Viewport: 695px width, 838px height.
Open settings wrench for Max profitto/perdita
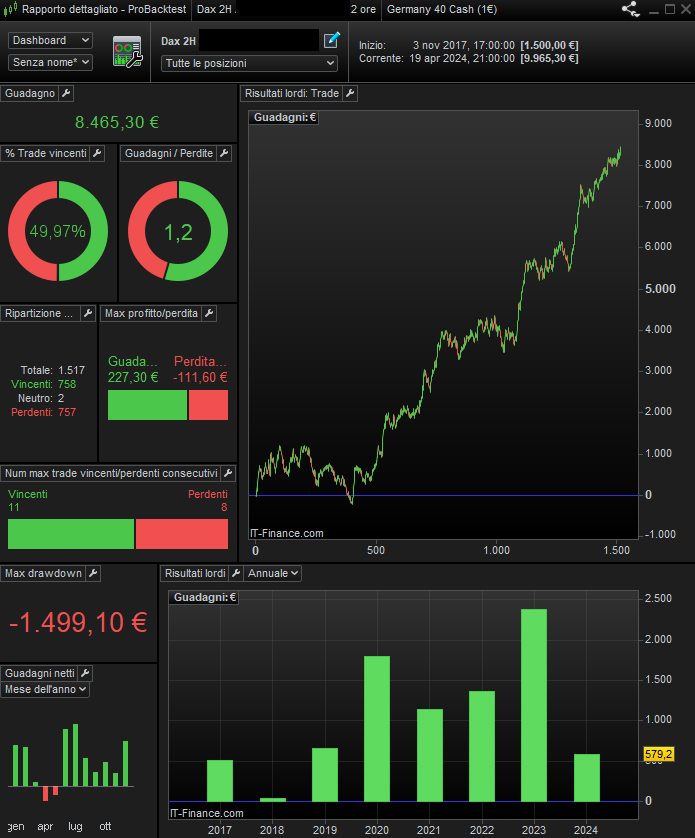pyautogui.click(x=209, y=313)
